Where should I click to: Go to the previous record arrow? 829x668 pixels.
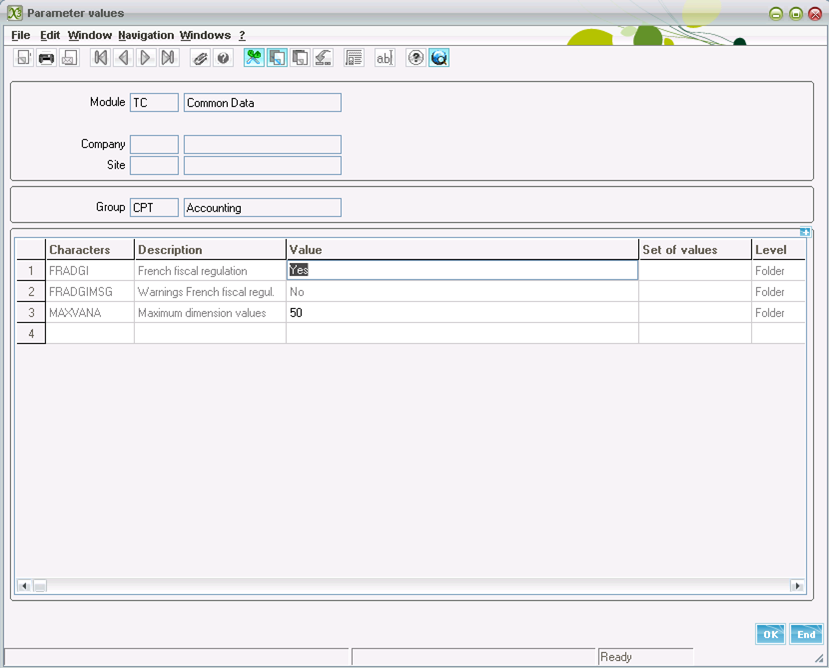click(x=123, y=58)
